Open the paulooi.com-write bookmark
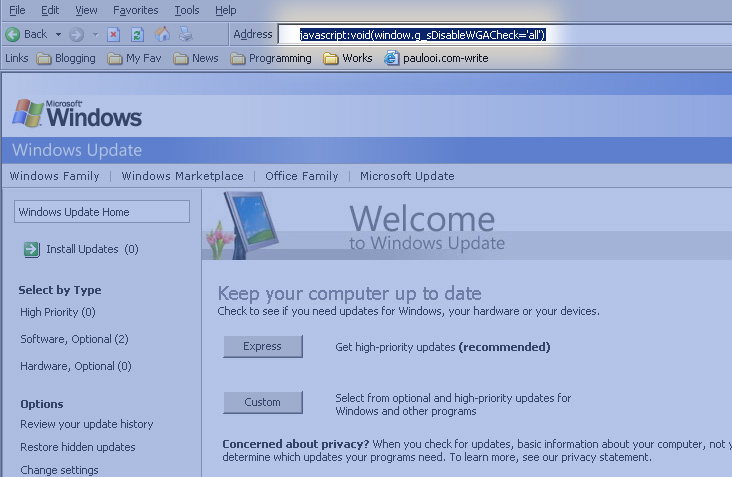 click(436, 58)
